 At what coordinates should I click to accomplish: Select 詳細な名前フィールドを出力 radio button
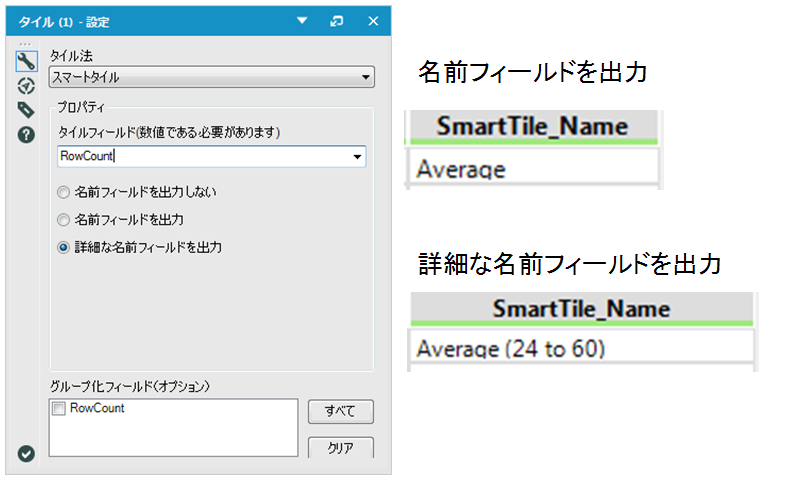[64, 246]
